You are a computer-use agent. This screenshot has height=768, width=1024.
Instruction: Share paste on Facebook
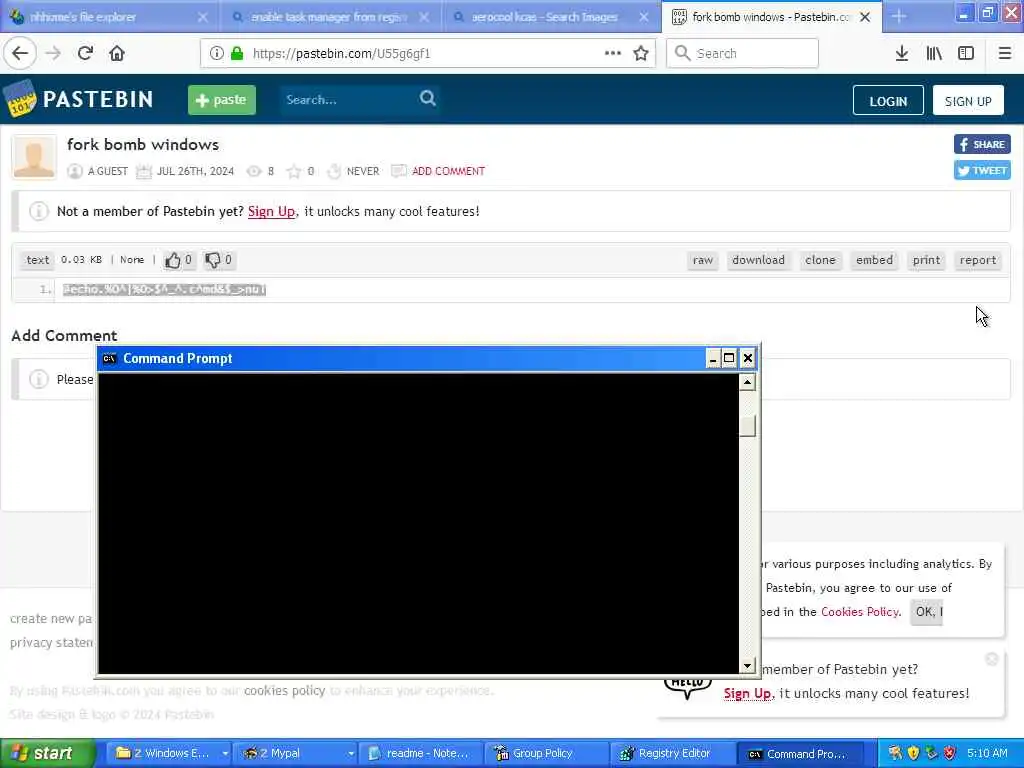982,144
